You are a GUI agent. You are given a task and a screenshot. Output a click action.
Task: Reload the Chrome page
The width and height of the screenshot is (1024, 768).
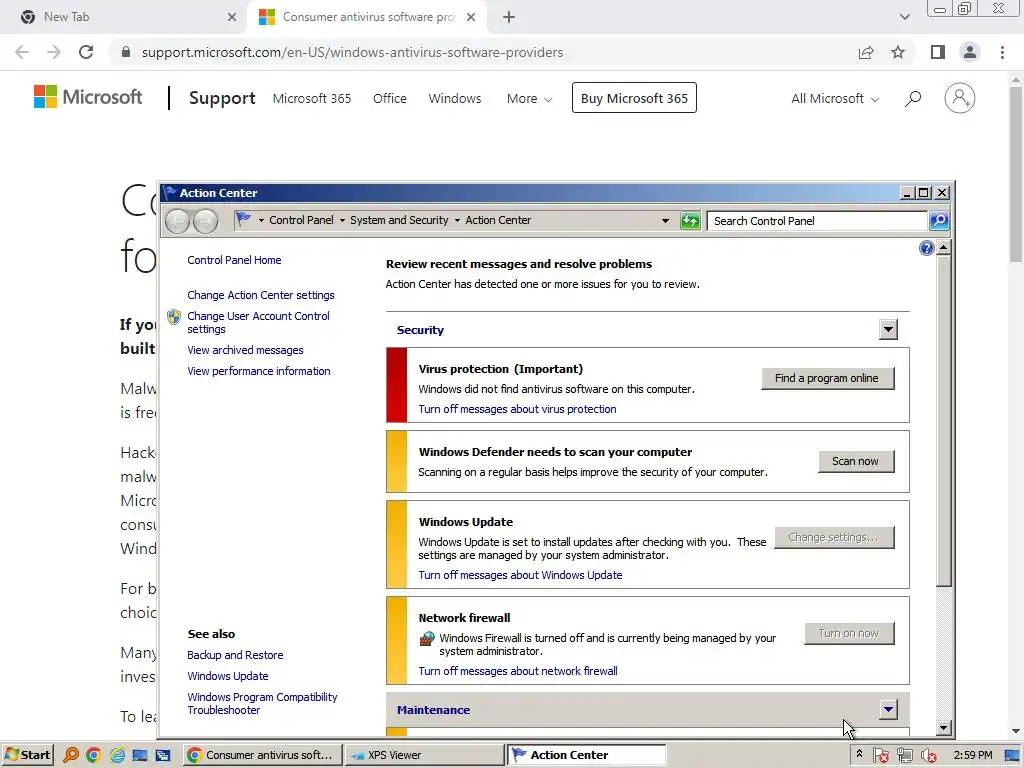point(86,52)
